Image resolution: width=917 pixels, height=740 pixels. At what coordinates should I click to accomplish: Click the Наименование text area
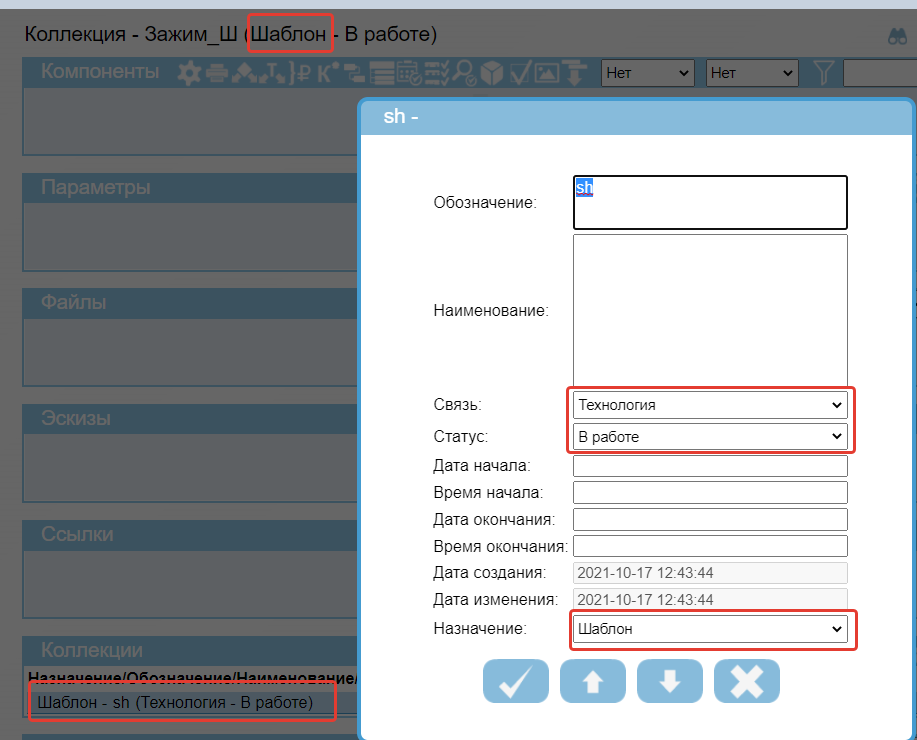tap(710, 310)
